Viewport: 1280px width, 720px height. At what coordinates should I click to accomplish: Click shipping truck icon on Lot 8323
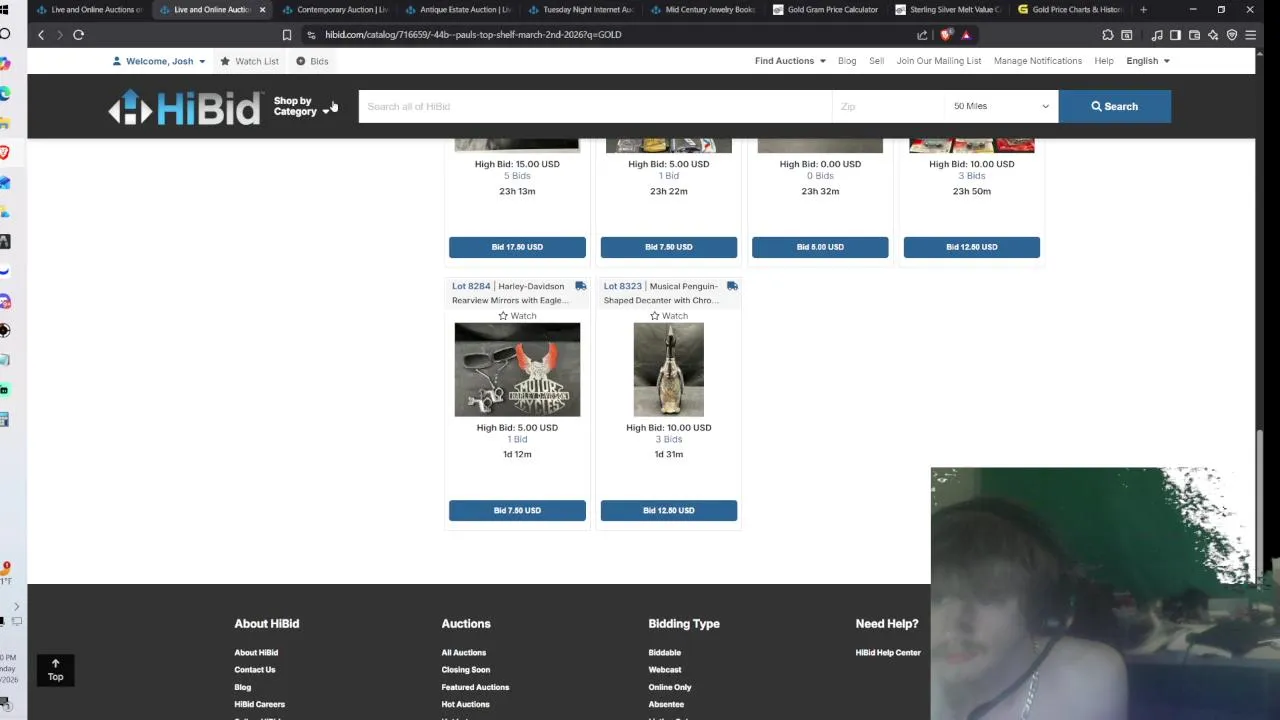(732, 286)
